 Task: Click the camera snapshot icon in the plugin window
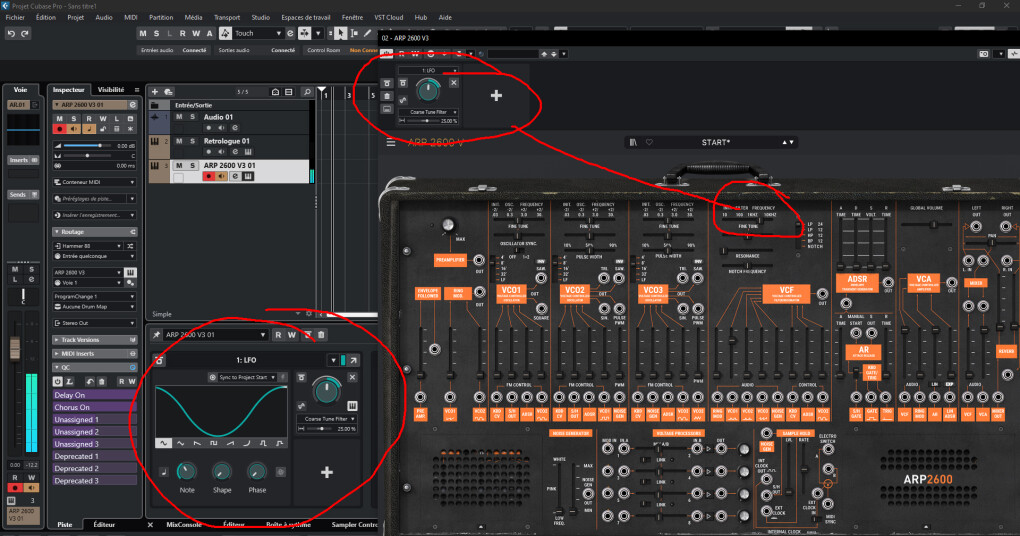coord(984,54)
